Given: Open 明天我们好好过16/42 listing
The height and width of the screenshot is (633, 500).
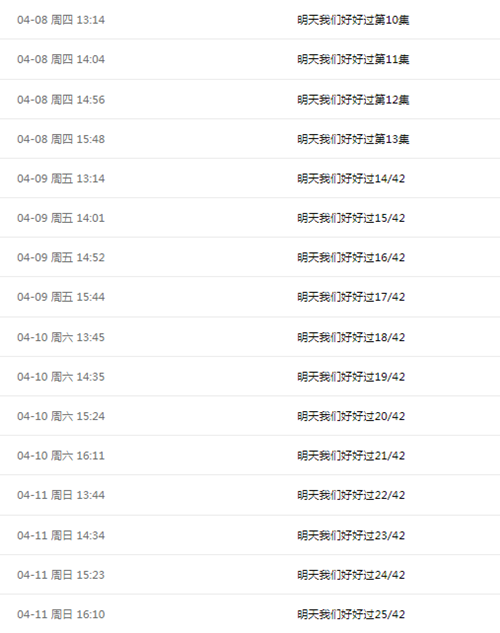Looking at the screenshot, I should point(351,258).
